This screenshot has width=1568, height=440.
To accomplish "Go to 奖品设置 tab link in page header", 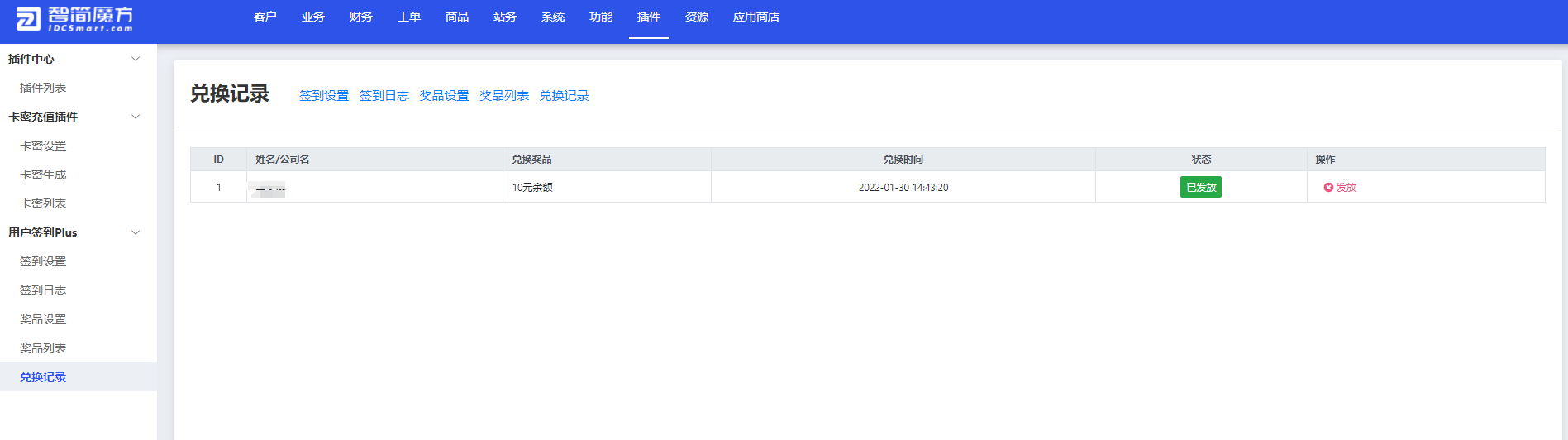I will pos(444,96).
